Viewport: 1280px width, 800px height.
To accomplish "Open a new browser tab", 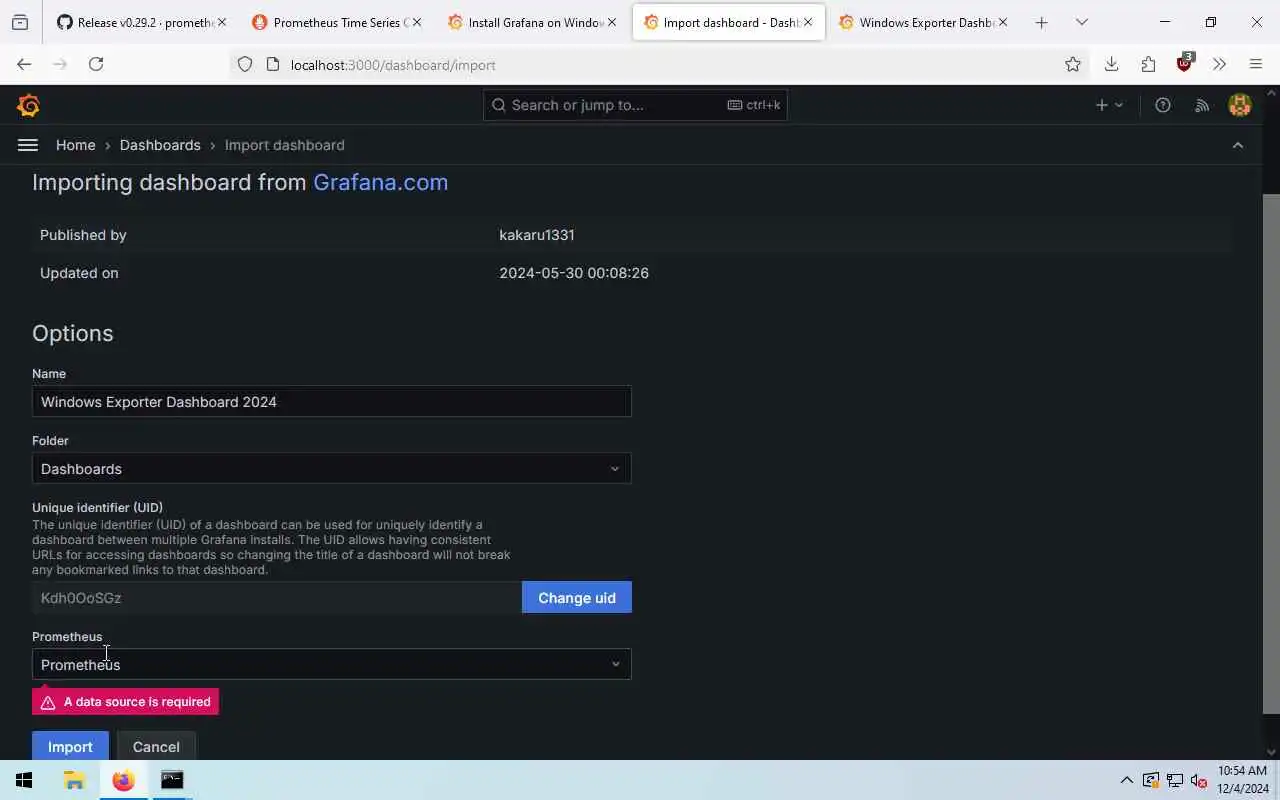I will [x=1041, y=22].
